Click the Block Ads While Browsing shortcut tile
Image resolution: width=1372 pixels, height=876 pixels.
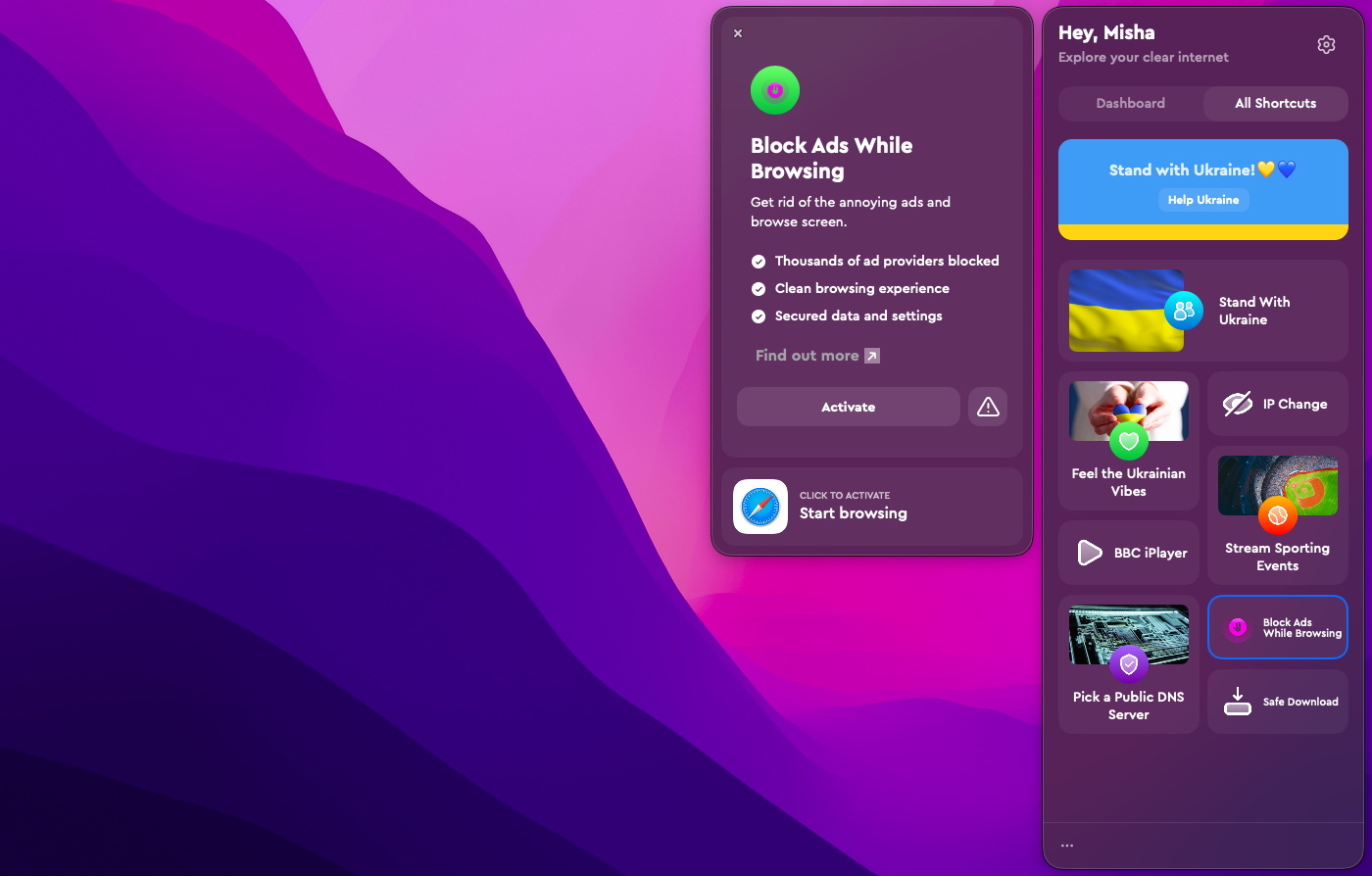1277,628
